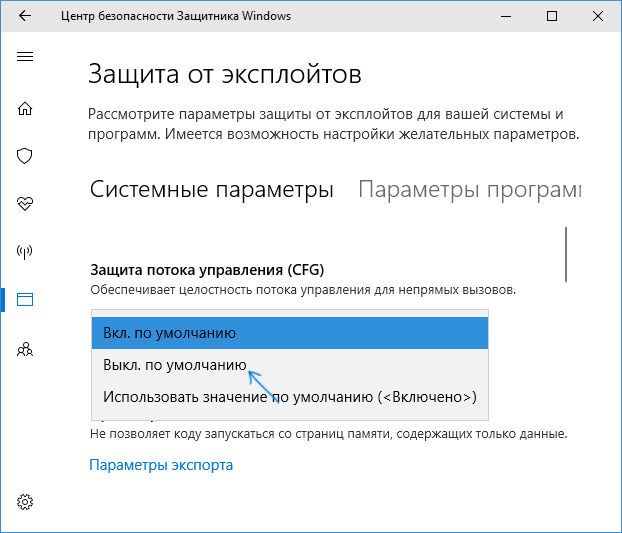Screen dimensions: 622x533
Task: Select Использовать значение по умолчанию option
Action: tap(290, 397)
